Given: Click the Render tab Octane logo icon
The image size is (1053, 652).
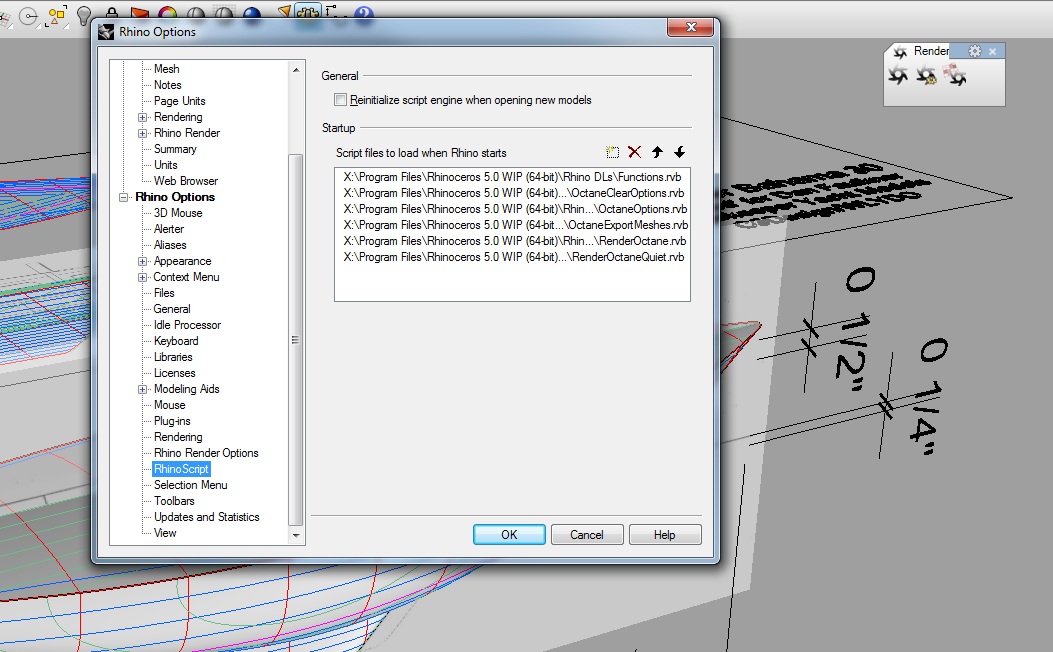Looking at the screenshot, I should click(x=900, y=52).
